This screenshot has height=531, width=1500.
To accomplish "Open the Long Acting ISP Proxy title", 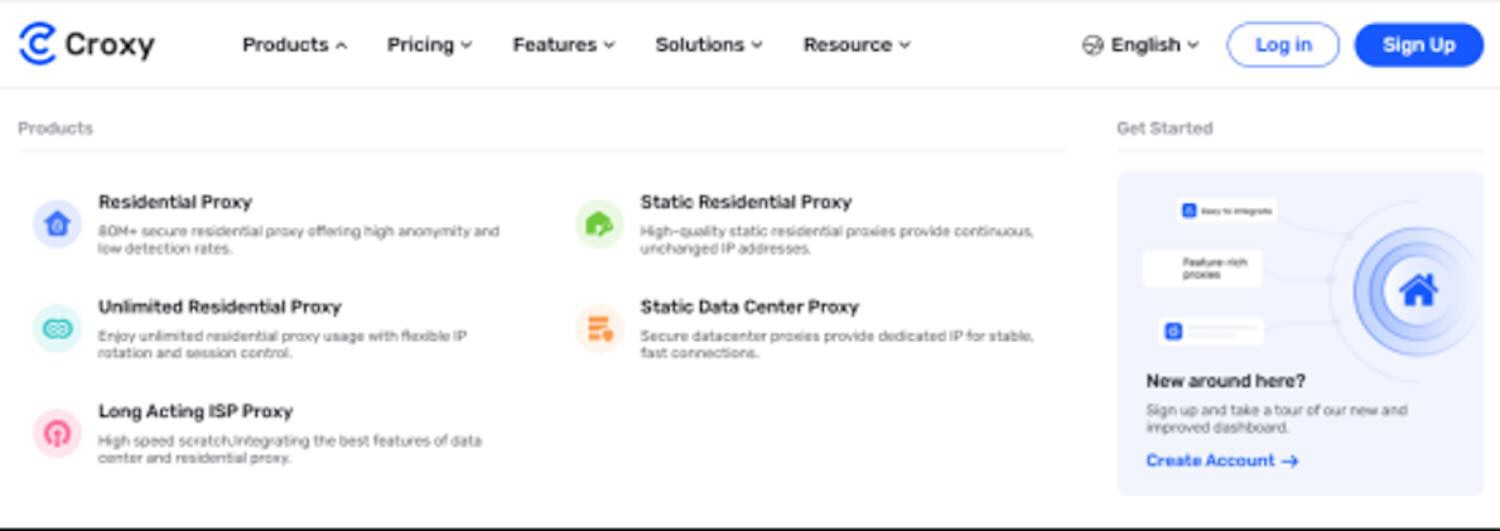I will pos(195,411).
